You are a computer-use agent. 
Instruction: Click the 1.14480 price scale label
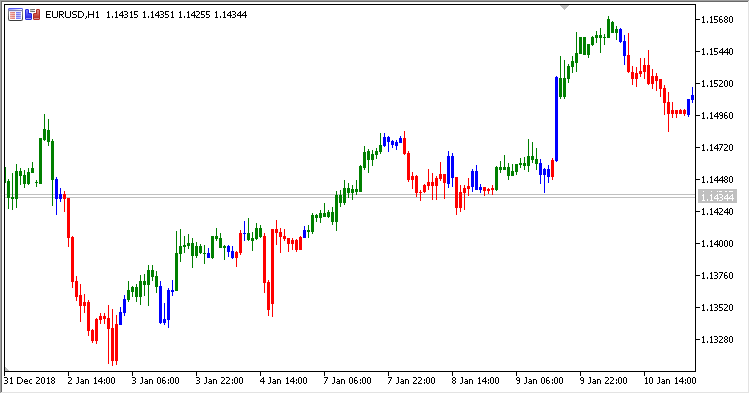coord(717,180)
